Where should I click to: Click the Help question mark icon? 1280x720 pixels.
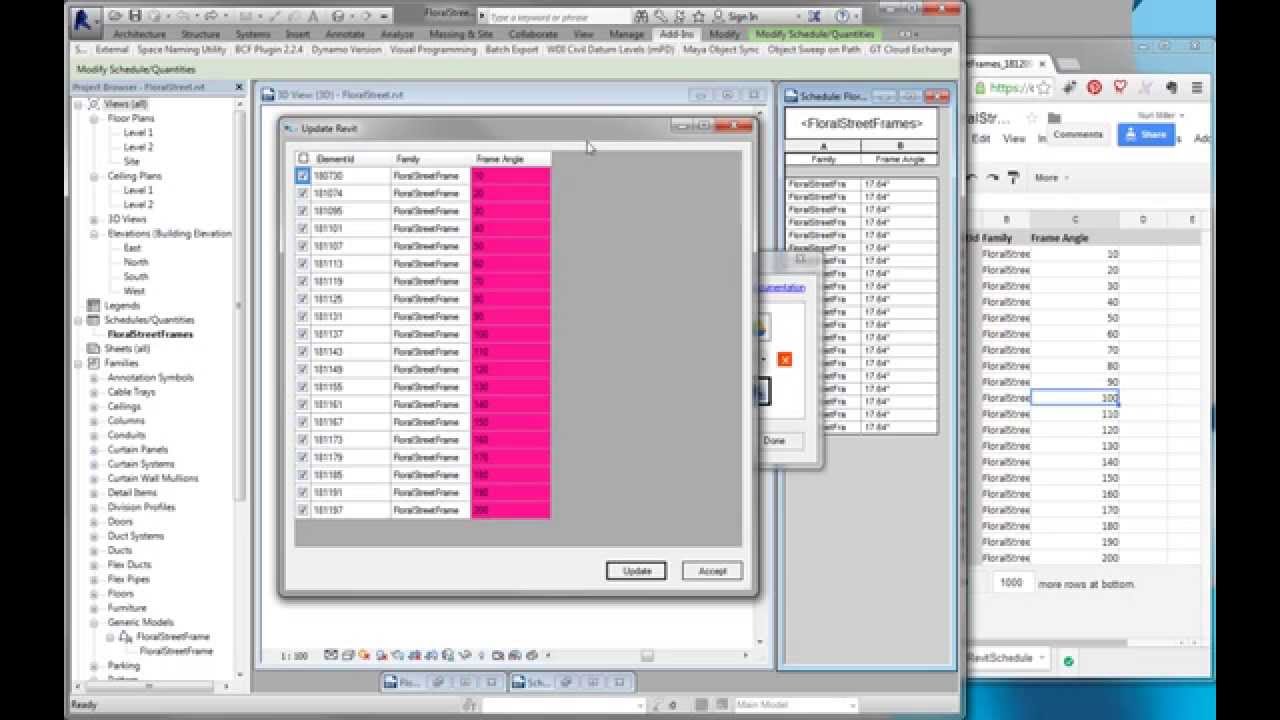click(843, 16)
